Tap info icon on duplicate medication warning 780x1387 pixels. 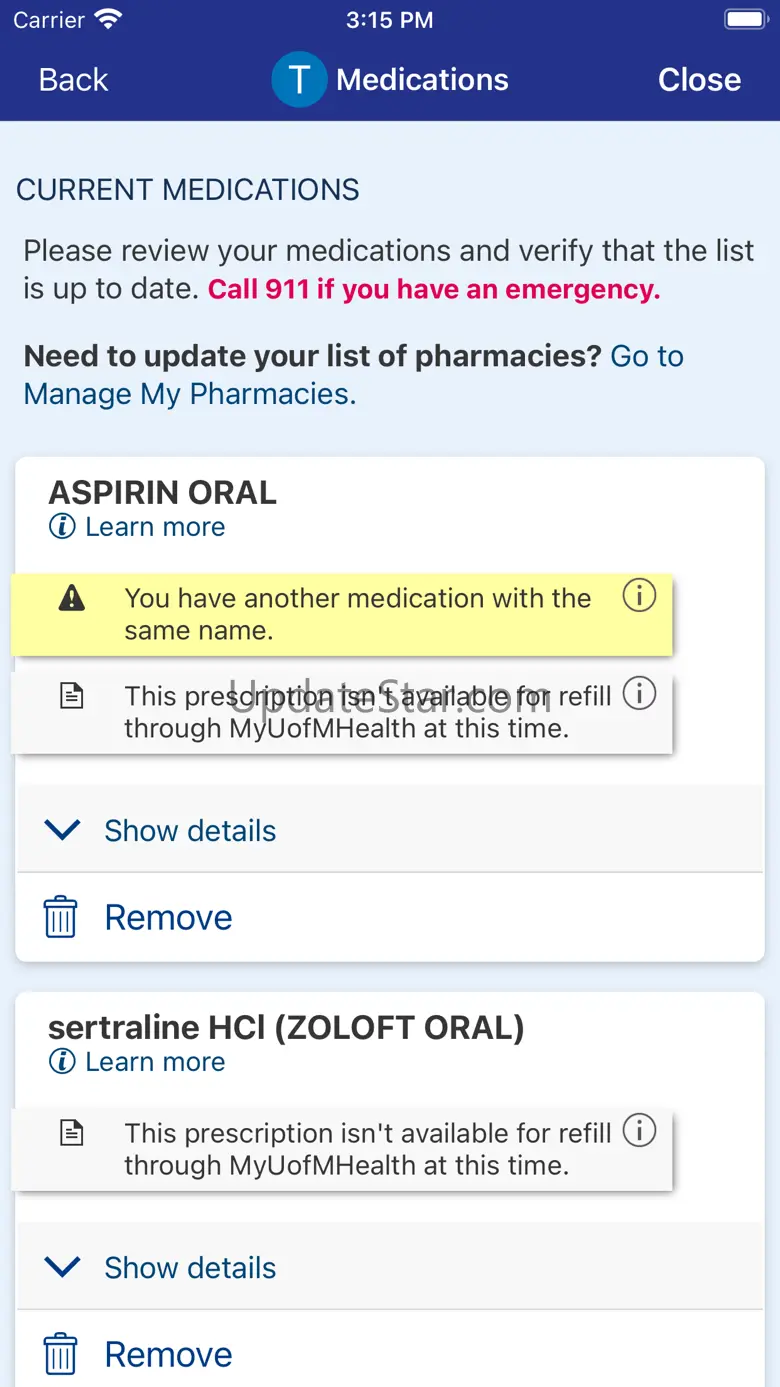pos(639,596)
